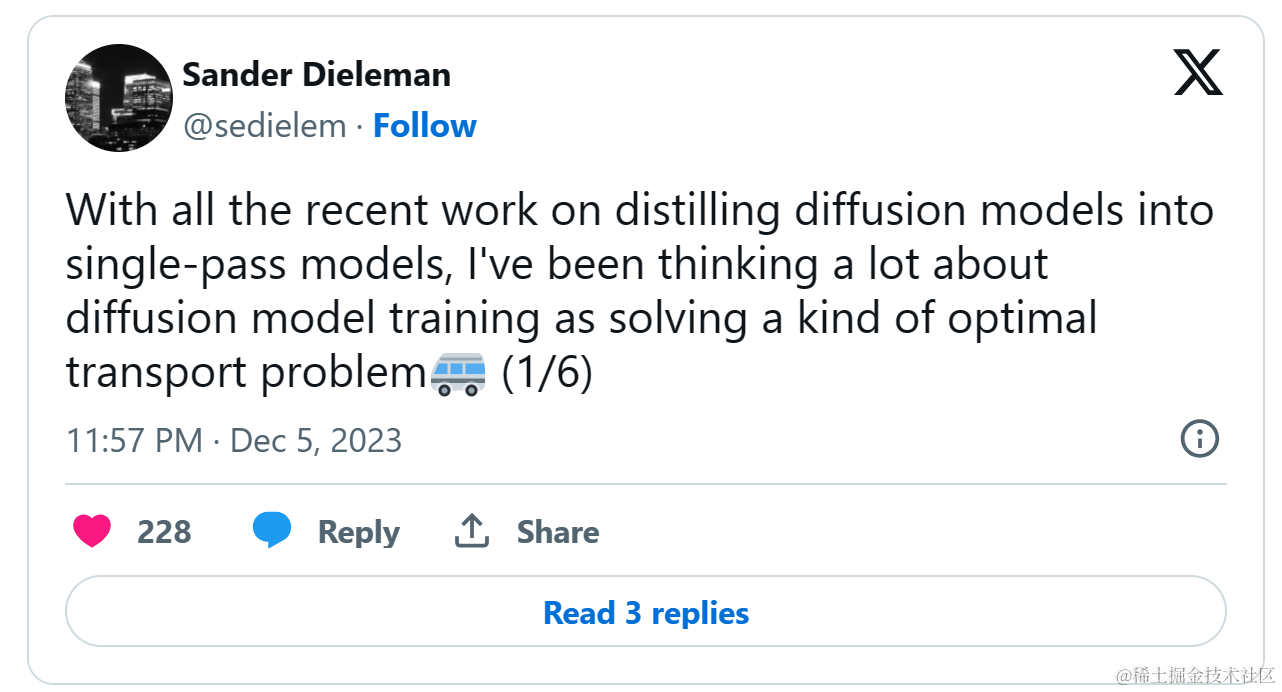Open the @sedielem handle link
1282x692 pixels.
(x=266, y=125)
